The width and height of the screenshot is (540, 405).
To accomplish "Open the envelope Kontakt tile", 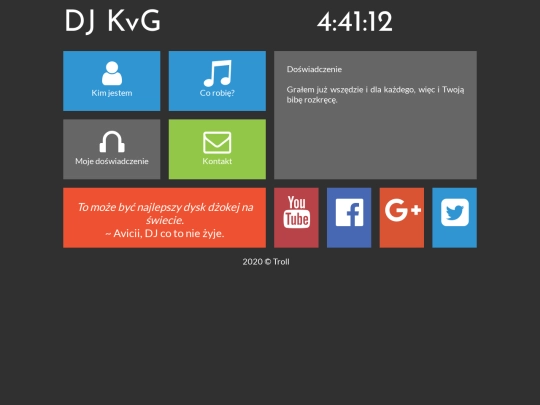I will [217, 149].
